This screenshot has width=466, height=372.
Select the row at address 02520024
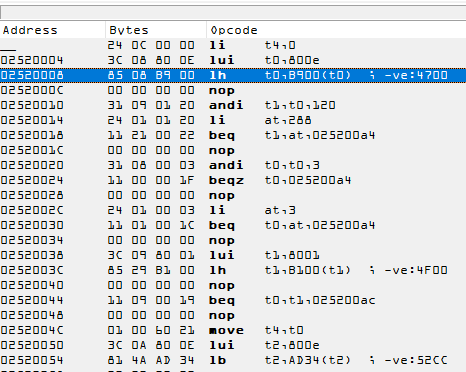233,180
